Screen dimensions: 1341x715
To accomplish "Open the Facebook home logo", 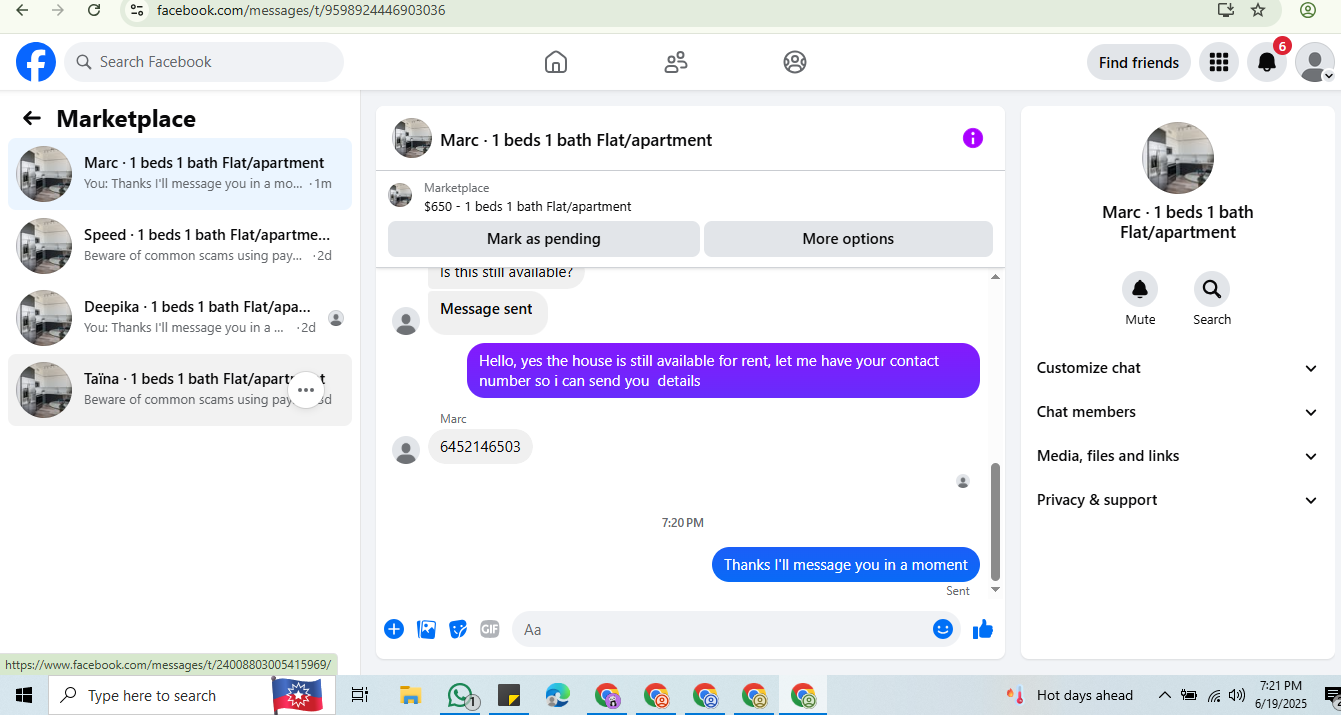I will click(x=36, y=62).
